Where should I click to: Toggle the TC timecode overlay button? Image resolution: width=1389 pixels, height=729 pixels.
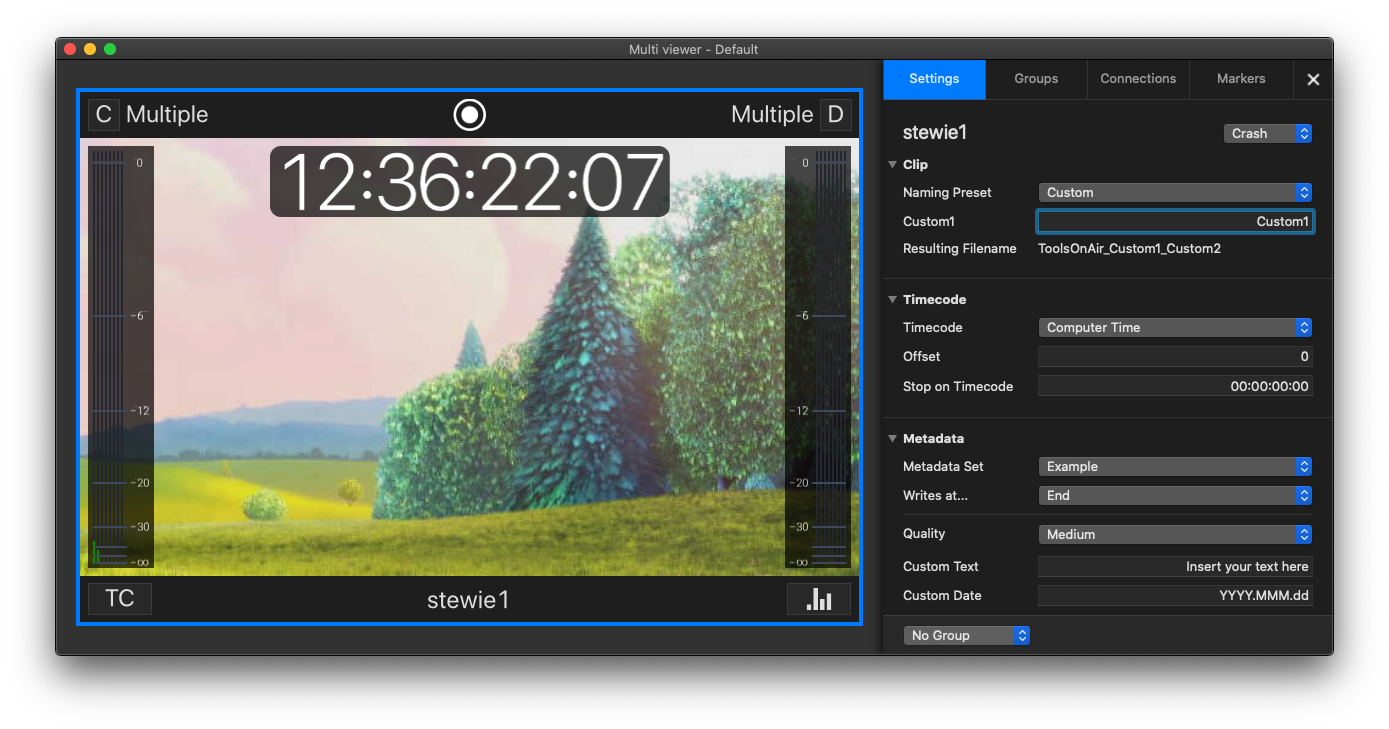120,599
